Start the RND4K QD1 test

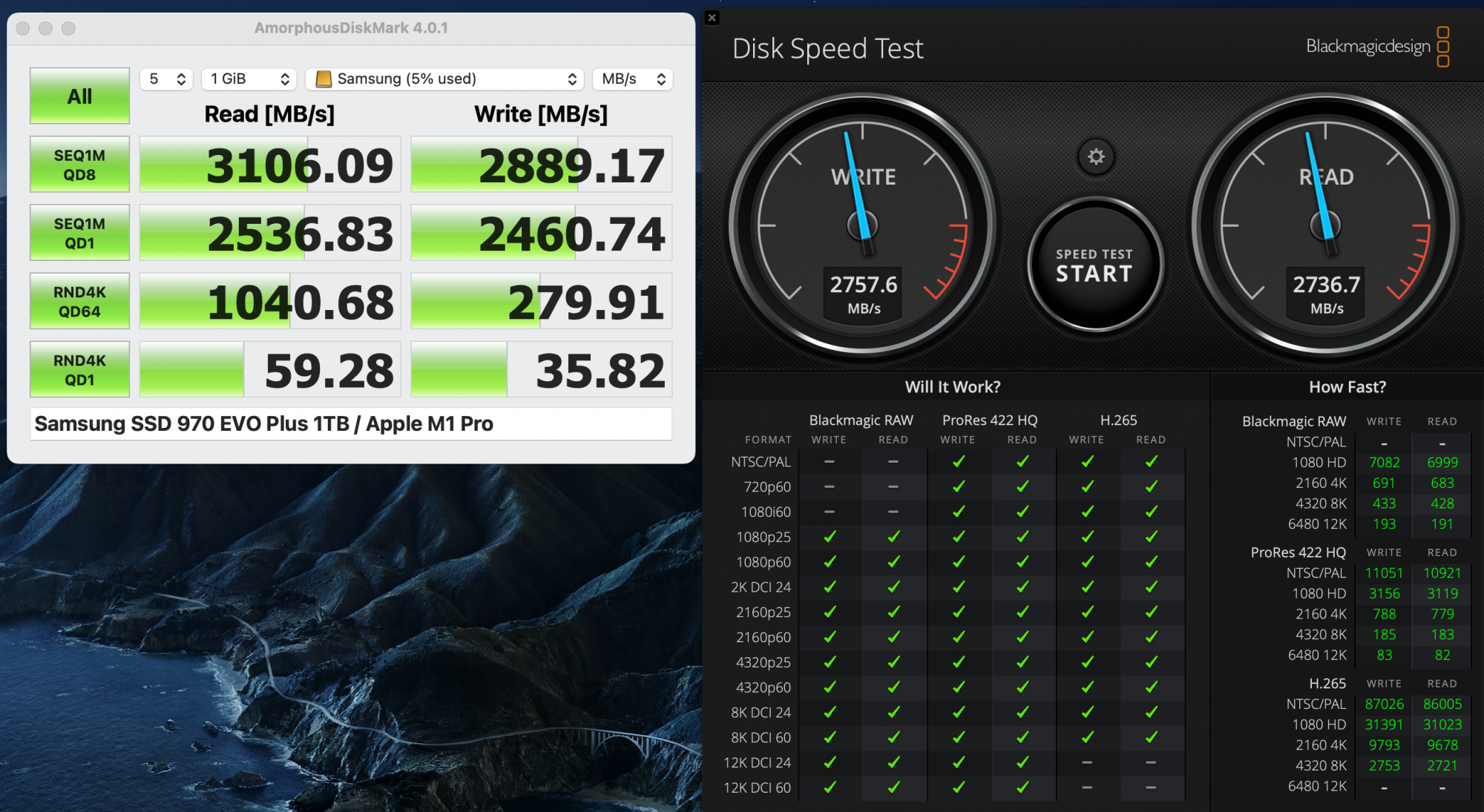click(79, 369)
